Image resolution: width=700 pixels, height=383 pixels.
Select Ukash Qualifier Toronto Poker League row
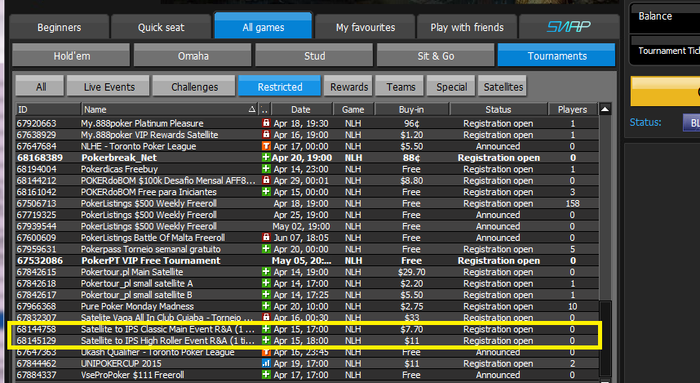pos(307,352)
